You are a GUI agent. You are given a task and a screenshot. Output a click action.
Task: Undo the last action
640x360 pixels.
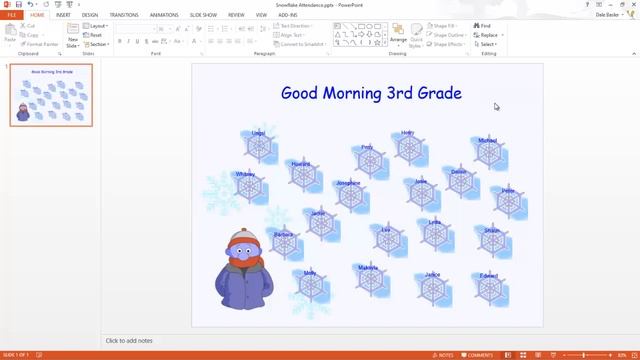pos(30,4)
